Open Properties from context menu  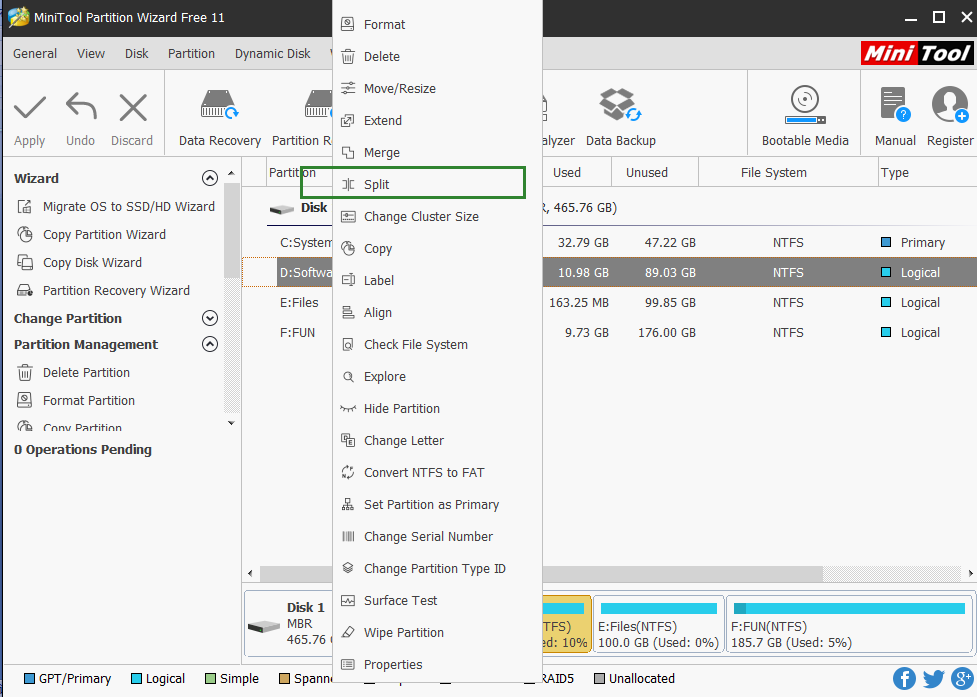437,665
